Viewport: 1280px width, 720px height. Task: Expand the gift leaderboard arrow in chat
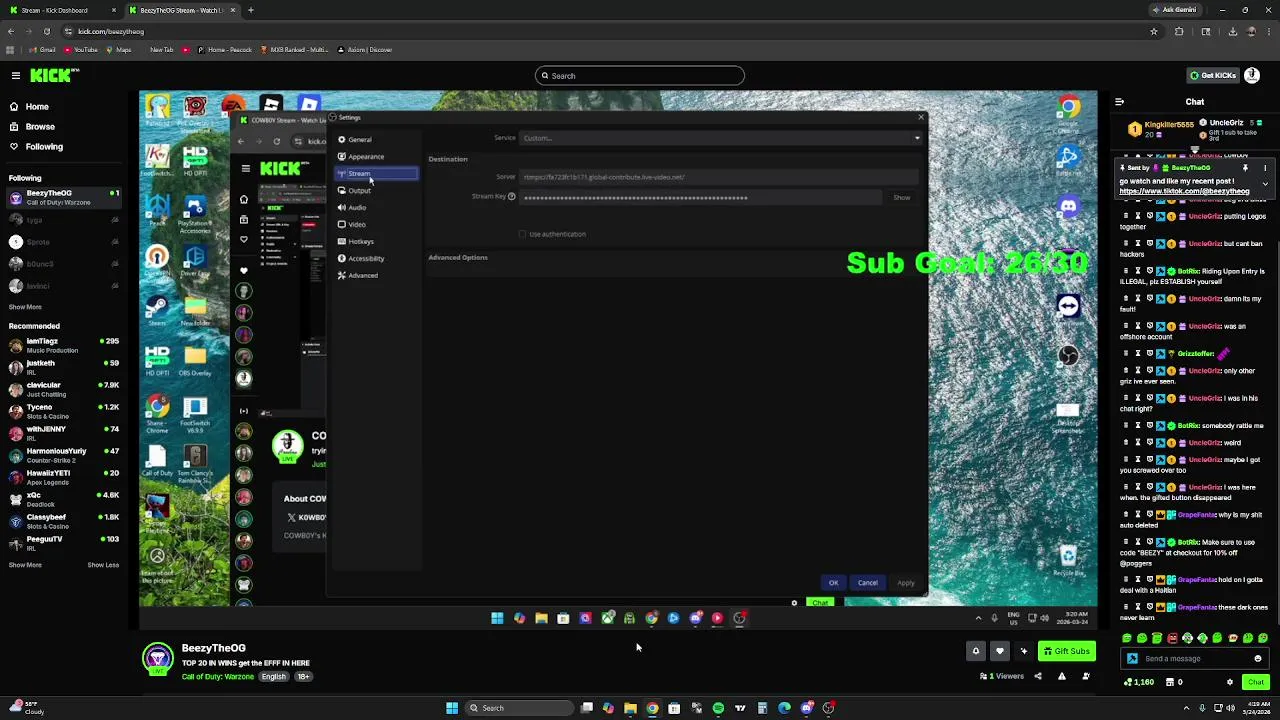[1194, 150]
